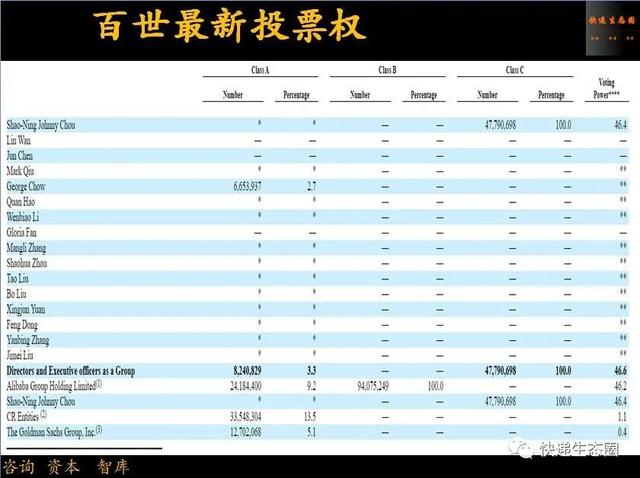
Task: Click the footer word 智库
Action: click(x=113, y=467)
